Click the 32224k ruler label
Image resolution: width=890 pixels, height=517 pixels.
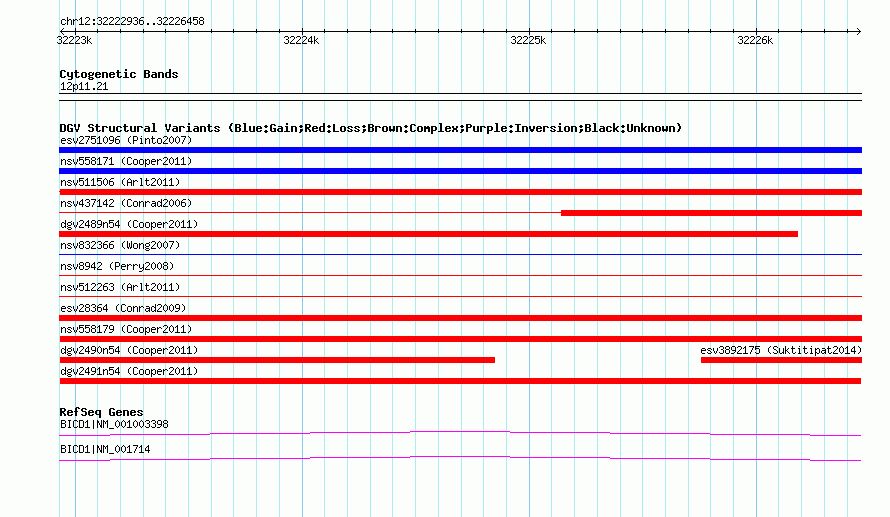pyautogui.click(x=301, y=40)
